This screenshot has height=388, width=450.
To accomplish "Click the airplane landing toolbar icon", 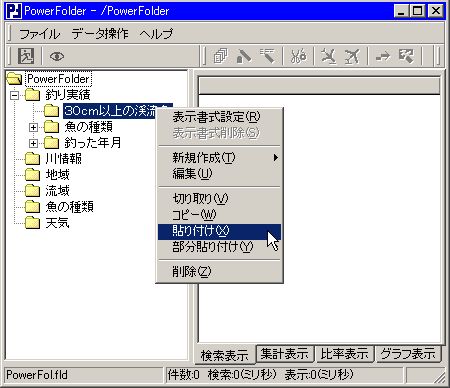I will pos(328,56).
